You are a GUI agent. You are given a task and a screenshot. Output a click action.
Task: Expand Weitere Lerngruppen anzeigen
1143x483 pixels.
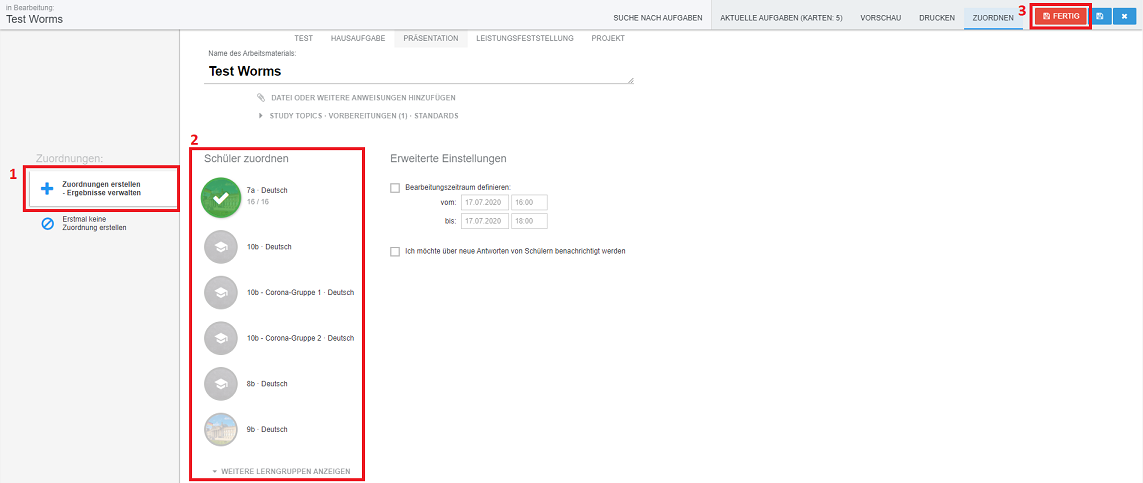[281, 471]
